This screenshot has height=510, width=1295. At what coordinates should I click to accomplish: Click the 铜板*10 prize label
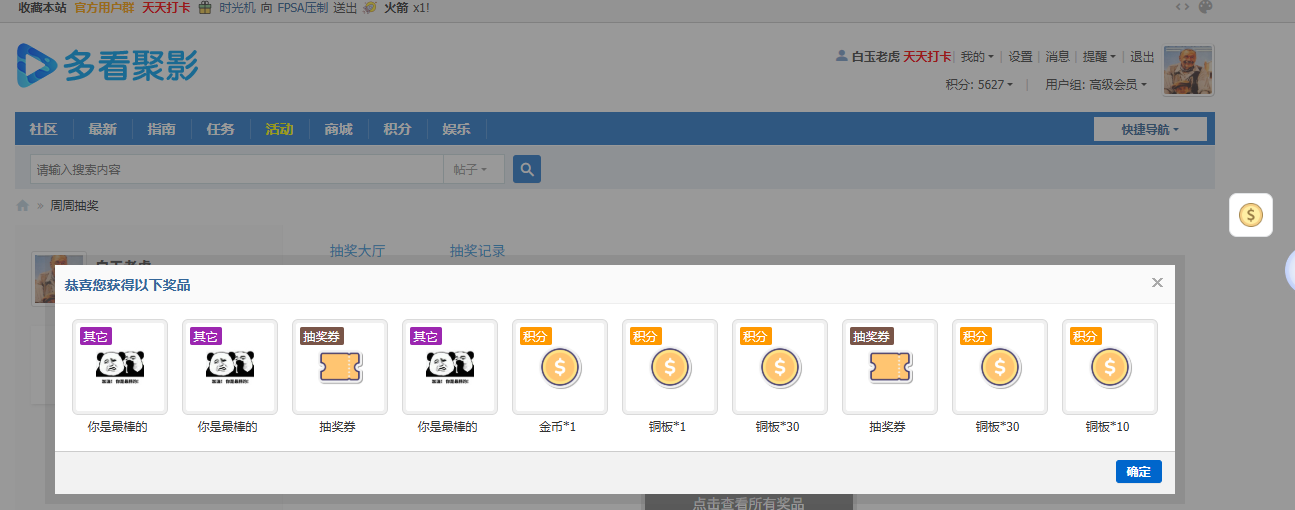click(1108, 427)
